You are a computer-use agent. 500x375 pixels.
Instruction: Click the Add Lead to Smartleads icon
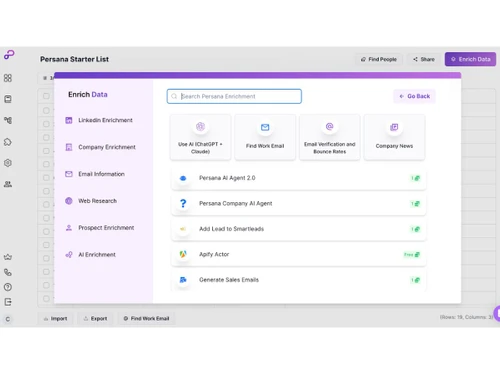tap(183, 229)
